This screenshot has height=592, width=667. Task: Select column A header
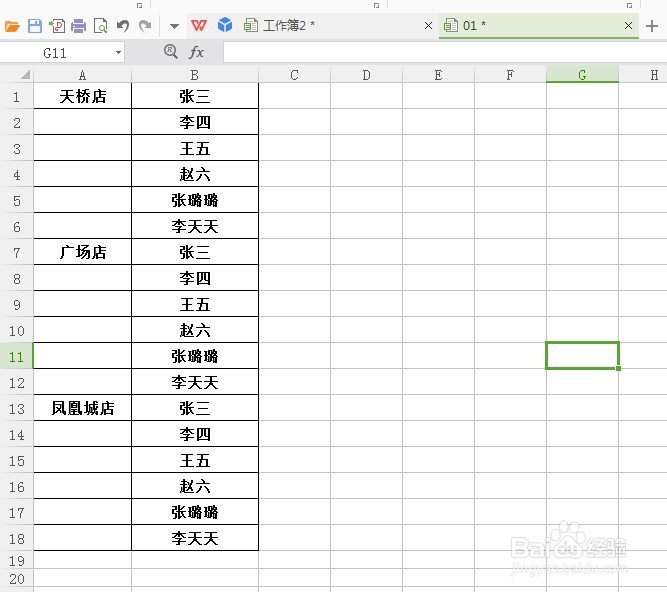[83, 75]
